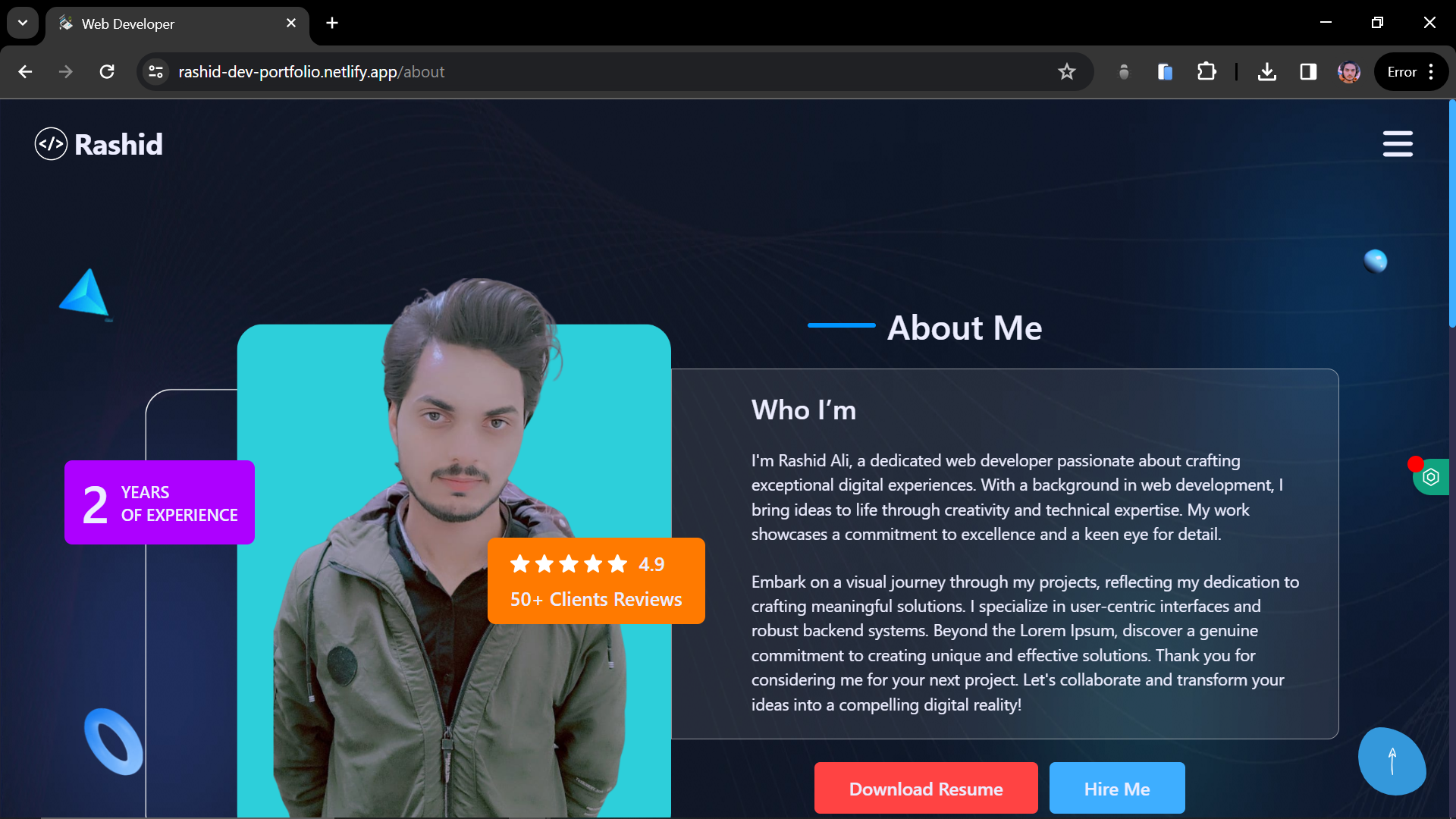Click the green floating extension widget
Image resolution: width=1456 pixels, height=819 pixels.
pyautogui.click(x=1431, y=477)
